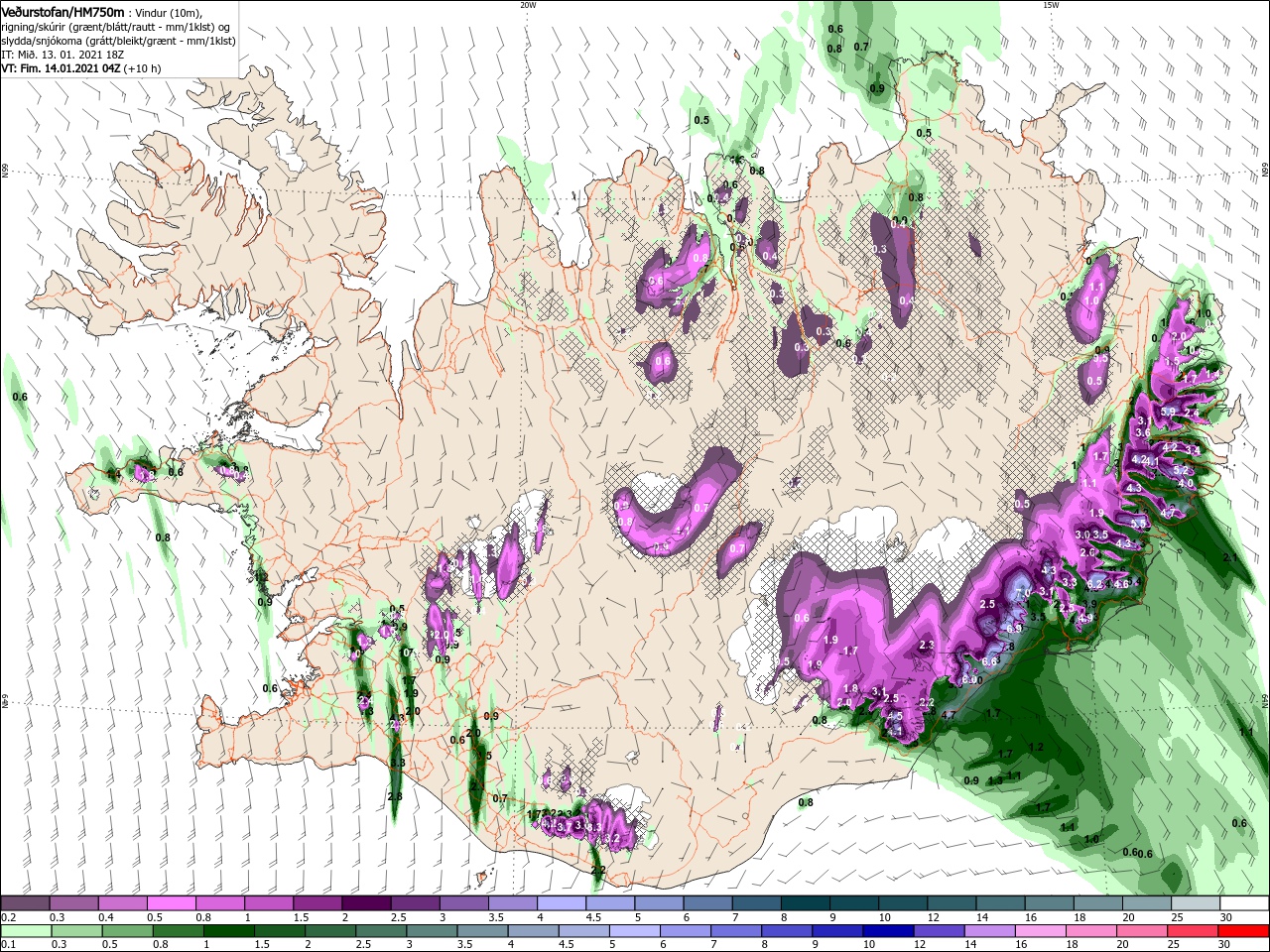This screenshot has width=1270, height=952.
Task: Click the 'rigning/skúrir' legend description line
Action: 117,27
